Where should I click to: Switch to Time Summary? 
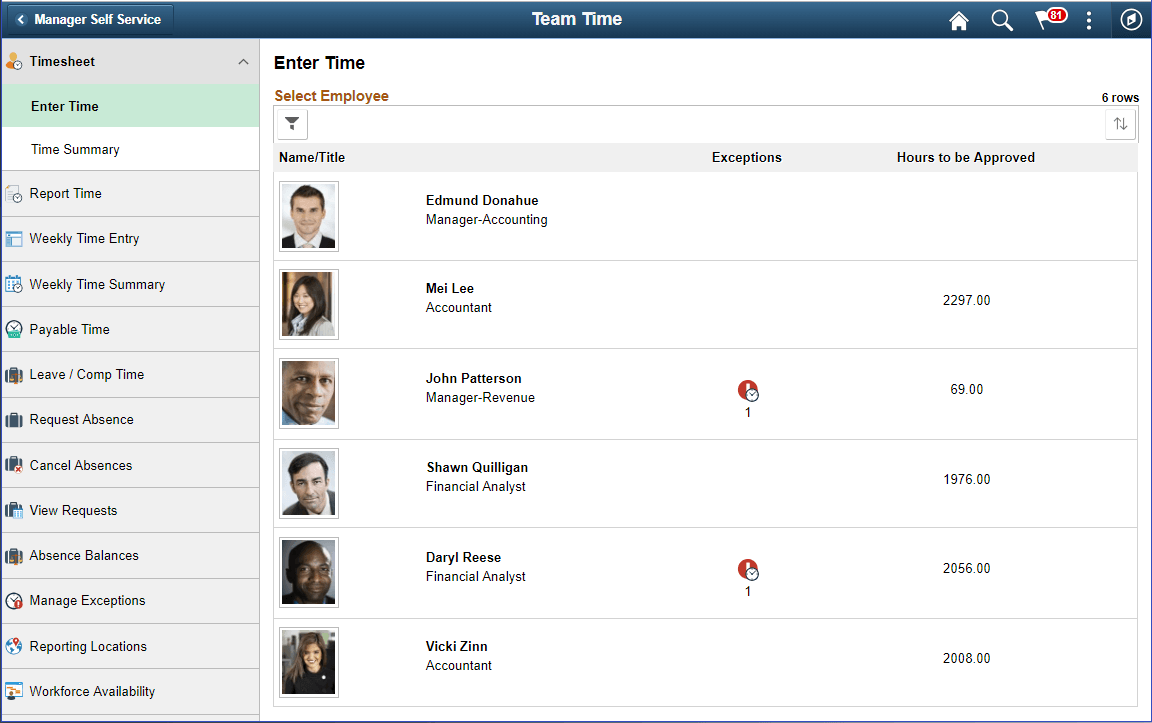[75, 149]
